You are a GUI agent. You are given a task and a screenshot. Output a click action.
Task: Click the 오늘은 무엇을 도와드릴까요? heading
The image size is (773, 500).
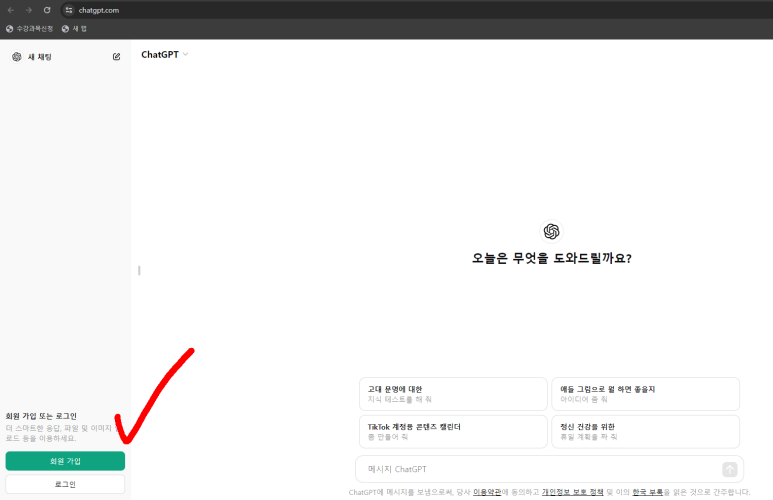pyautogui.click(x=552, y=258)
